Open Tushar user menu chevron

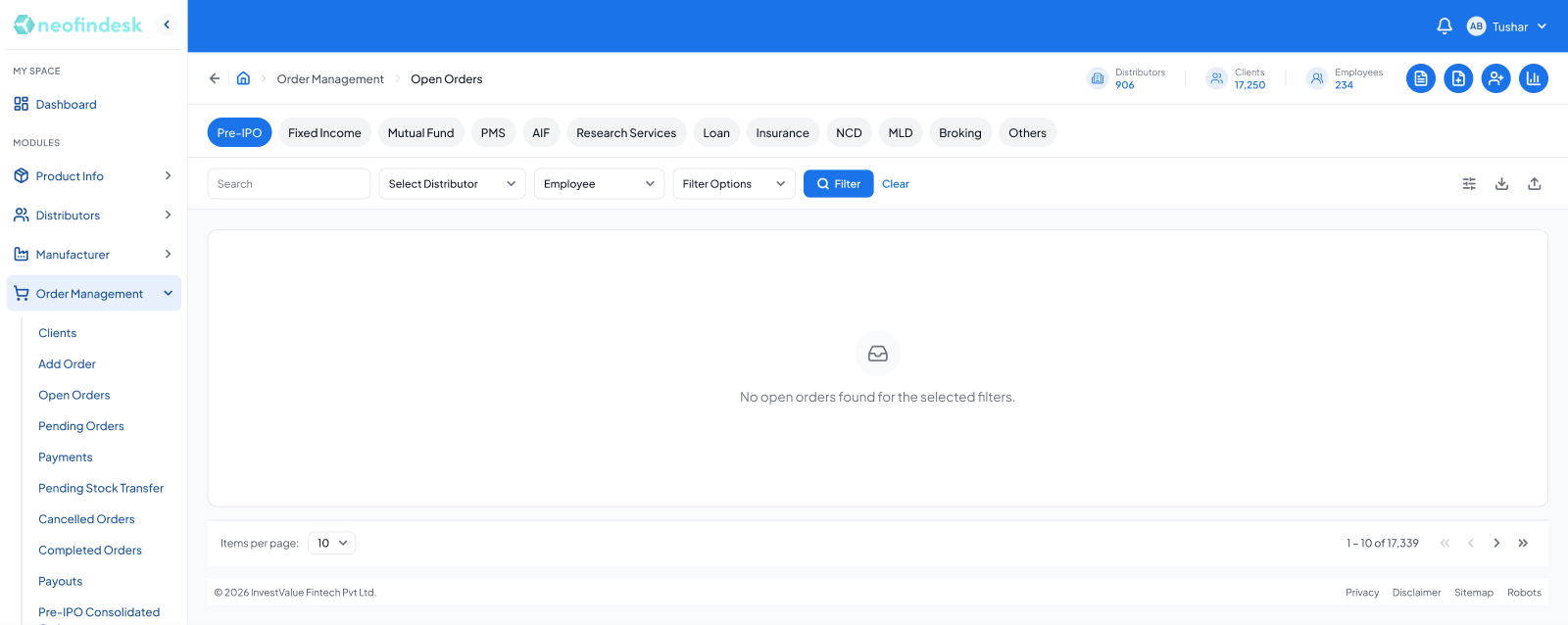tap(1542, 26)
